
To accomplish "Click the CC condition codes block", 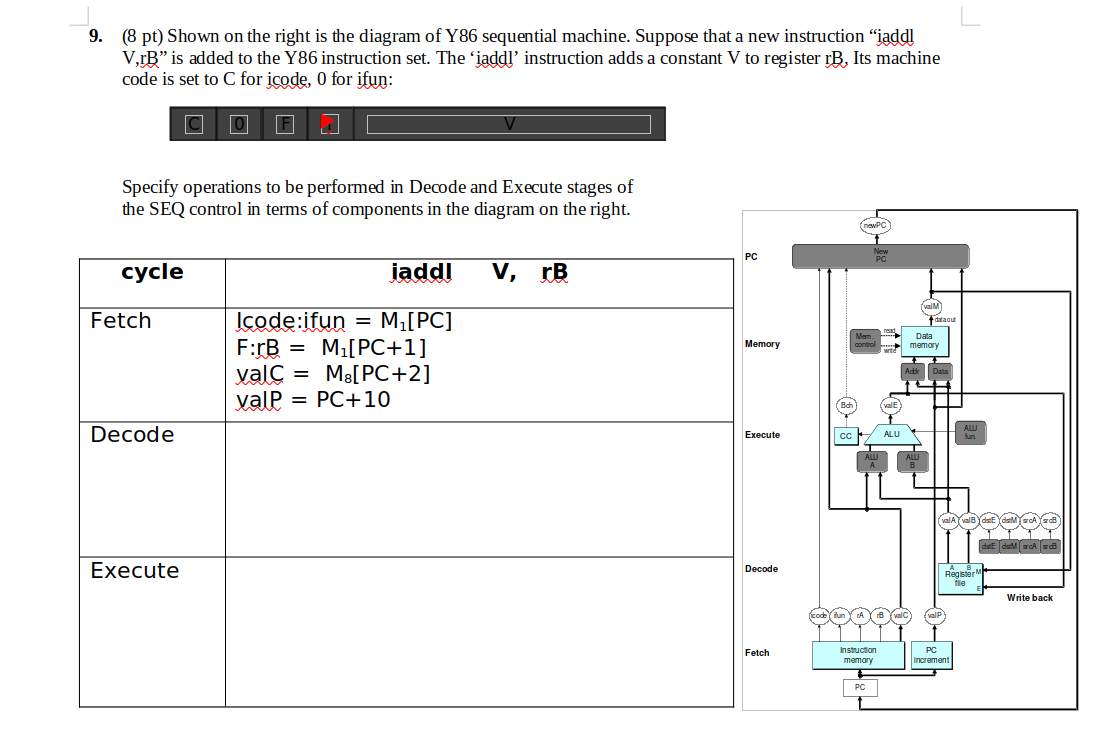I will 846,436.
